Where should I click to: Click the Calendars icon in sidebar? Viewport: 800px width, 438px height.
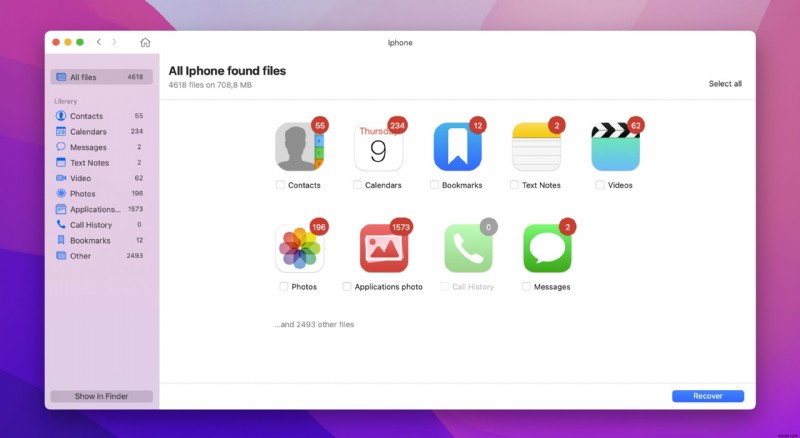[x=61, y=131]
